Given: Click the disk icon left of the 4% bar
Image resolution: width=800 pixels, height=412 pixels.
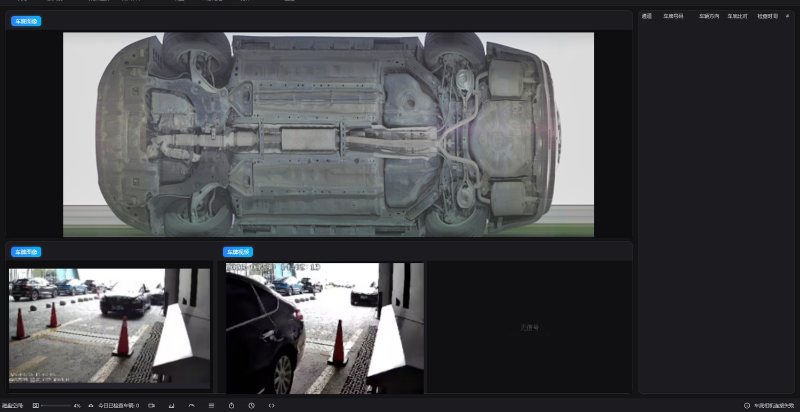Looking at the screenshot, I should [36, 406].
